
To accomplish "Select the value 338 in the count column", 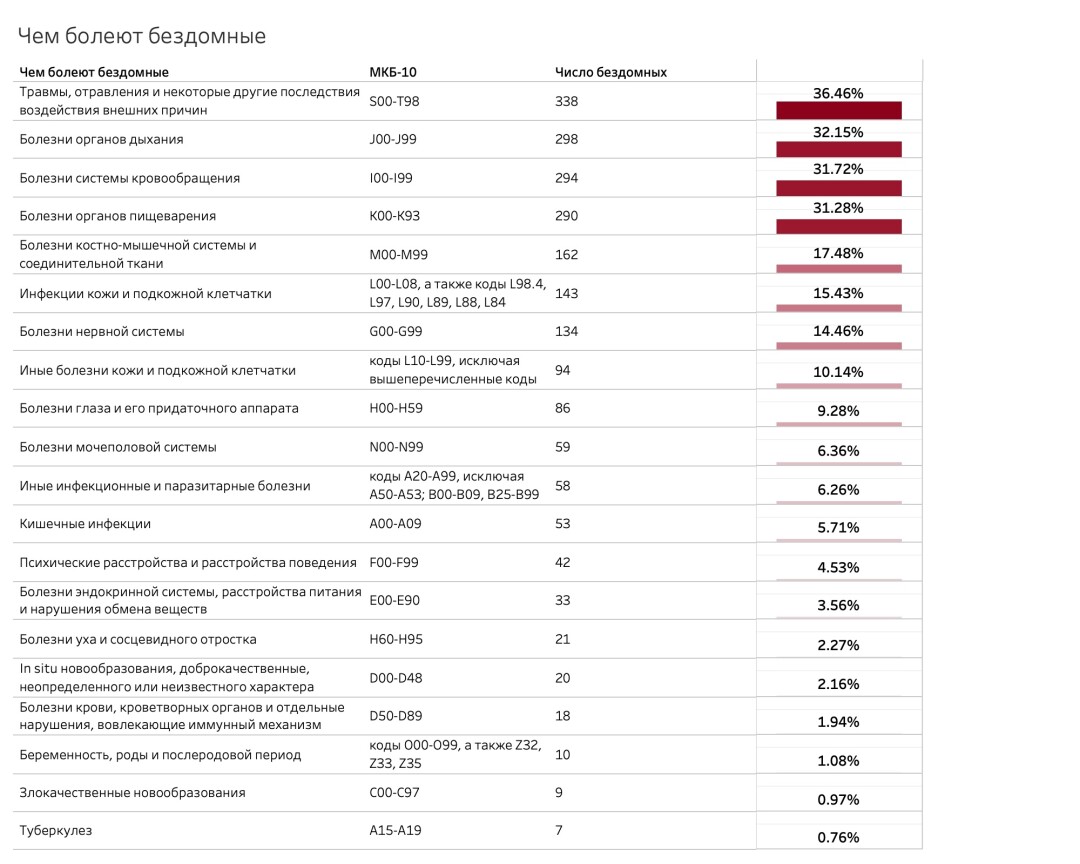I will pyautogui.click(x=566, y=101).
